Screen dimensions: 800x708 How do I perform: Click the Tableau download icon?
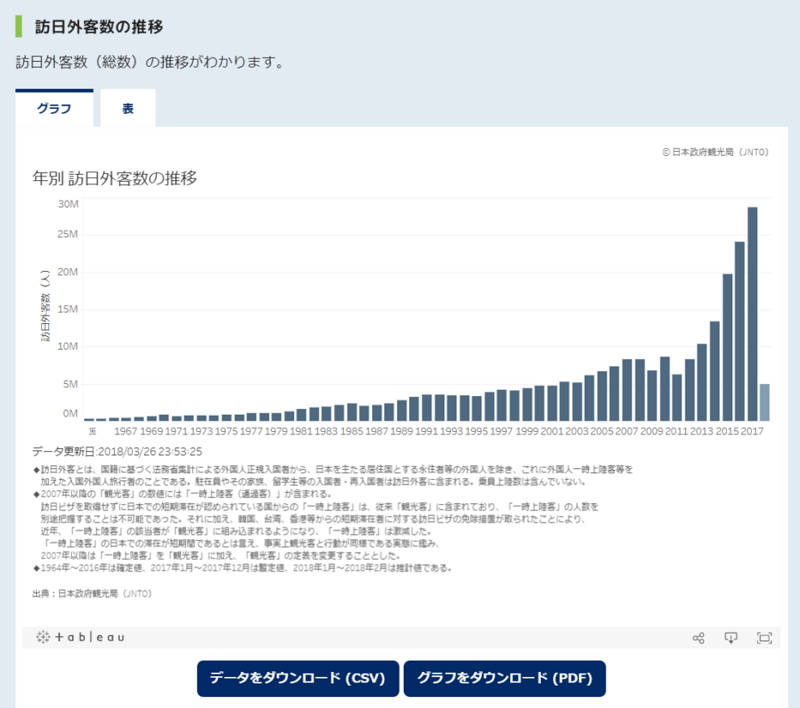pos(731,638)
